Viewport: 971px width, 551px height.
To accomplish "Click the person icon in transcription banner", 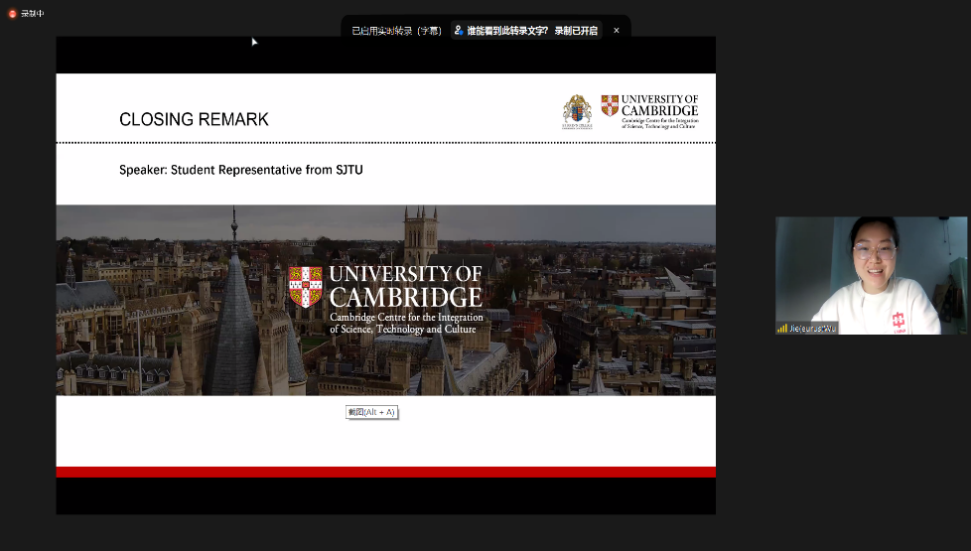I will pos(459,30).
